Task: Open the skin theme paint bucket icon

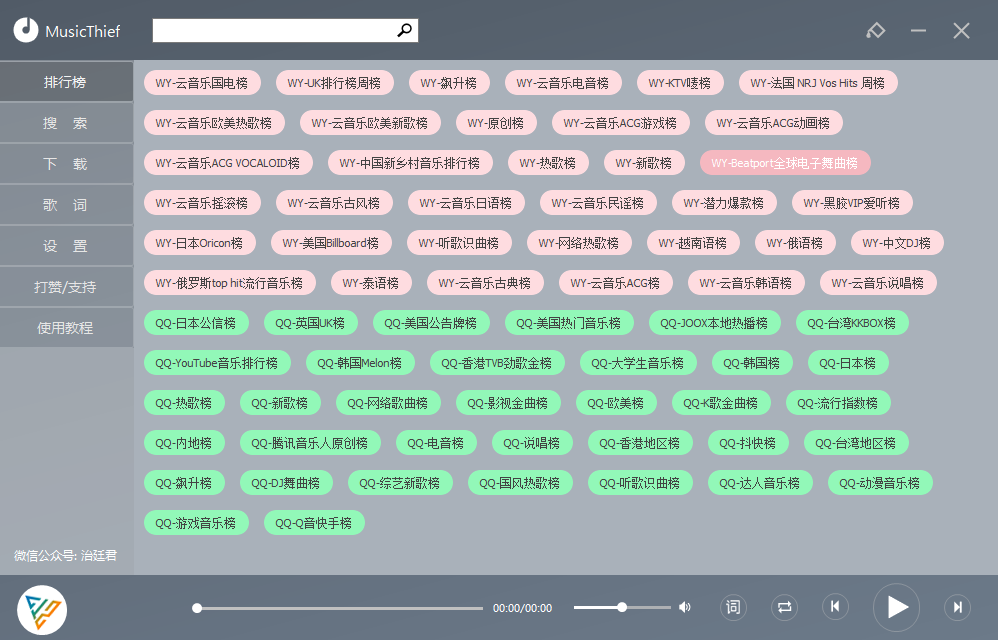Action: (x=876, y=31)
